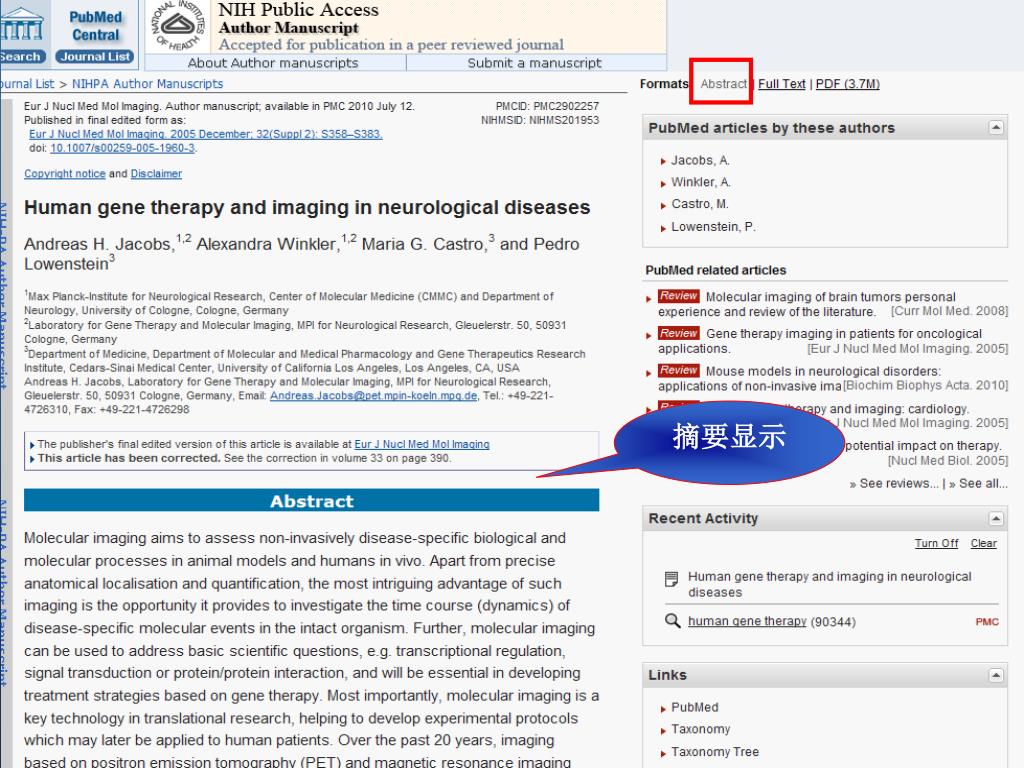Collapse the Recent Activity panel
This screenshot has height=768, width=1024.
click(x=996, y=519)
